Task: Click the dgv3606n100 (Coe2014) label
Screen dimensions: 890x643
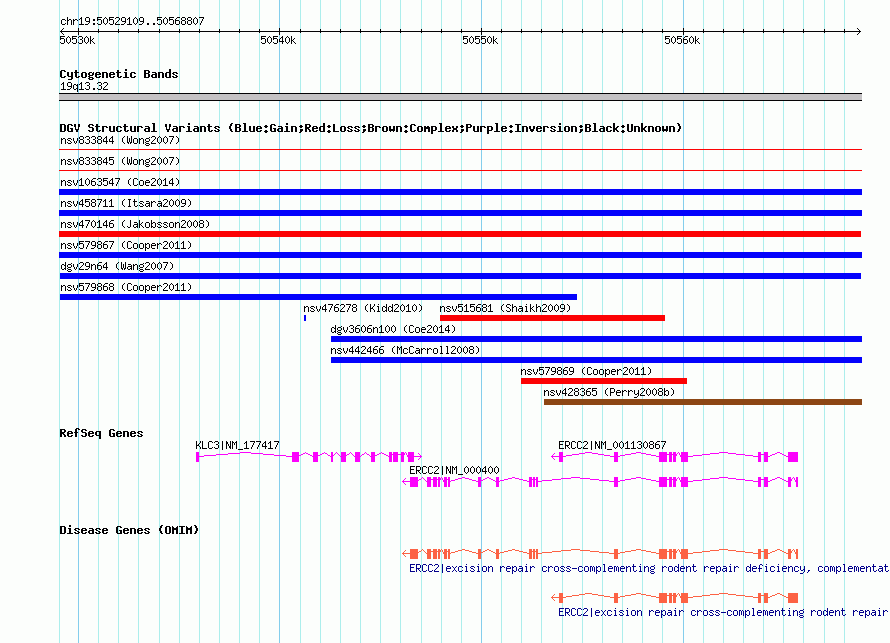Action: 393,329
